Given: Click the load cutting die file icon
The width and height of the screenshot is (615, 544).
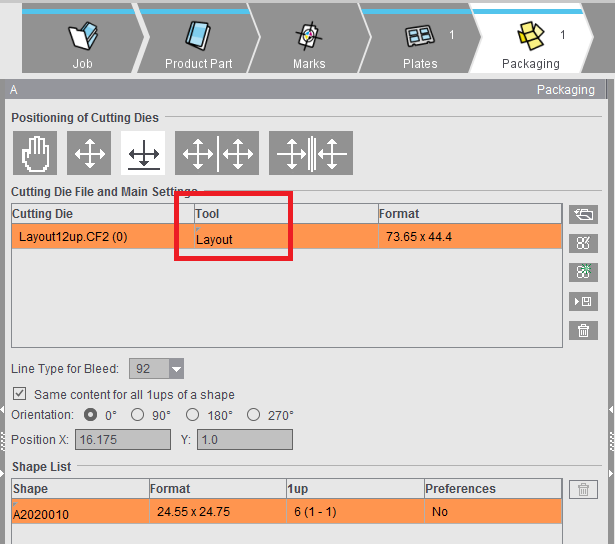Looking at the screenshot, I should (x=583, y=214).
